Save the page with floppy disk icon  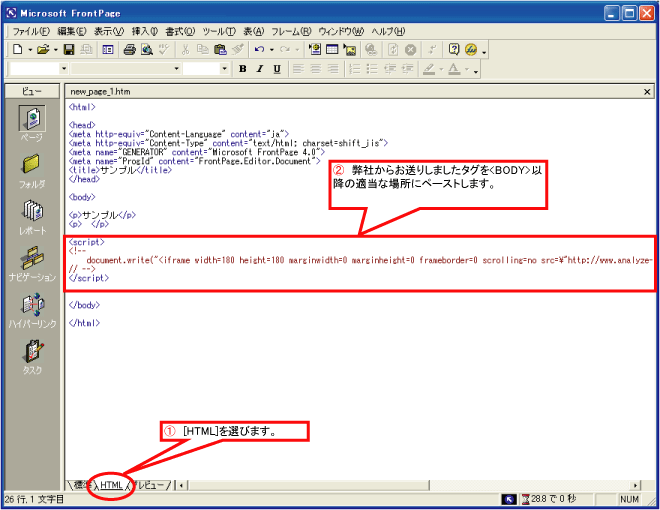click(69, 50)
